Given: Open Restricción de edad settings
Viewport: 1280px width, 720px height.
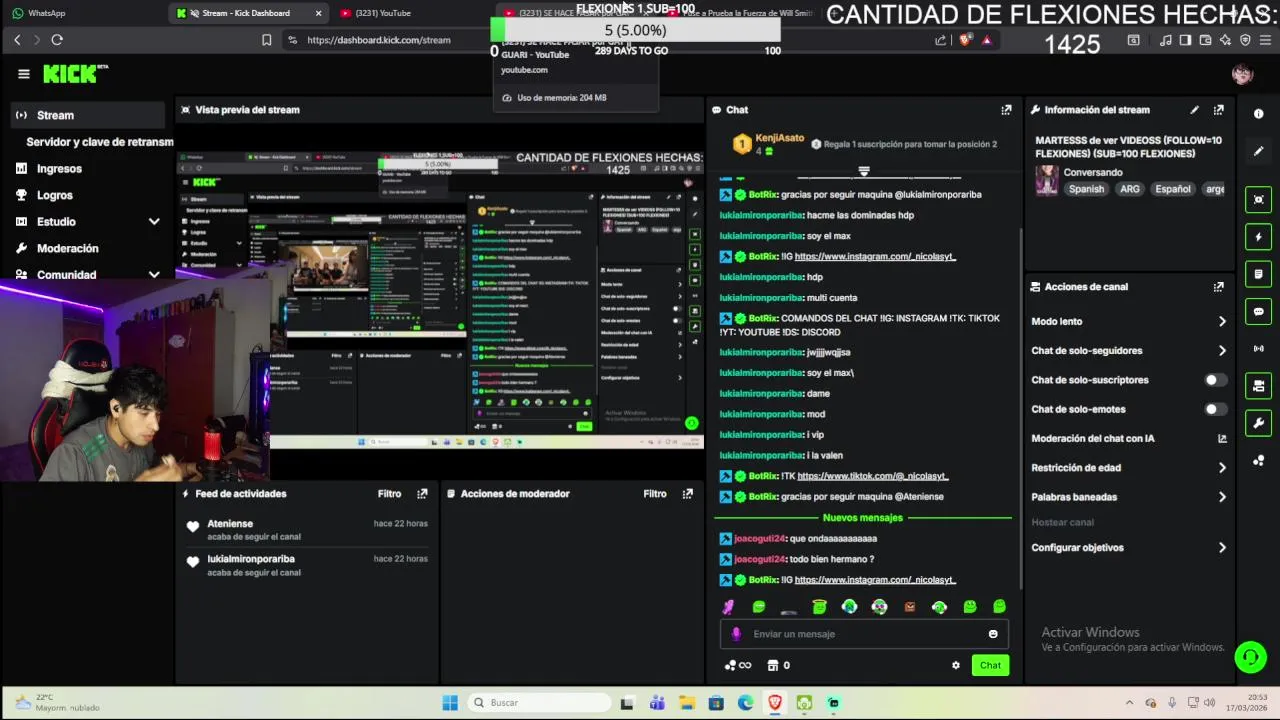Looking at the screenshot, I should coord(1129,468).
